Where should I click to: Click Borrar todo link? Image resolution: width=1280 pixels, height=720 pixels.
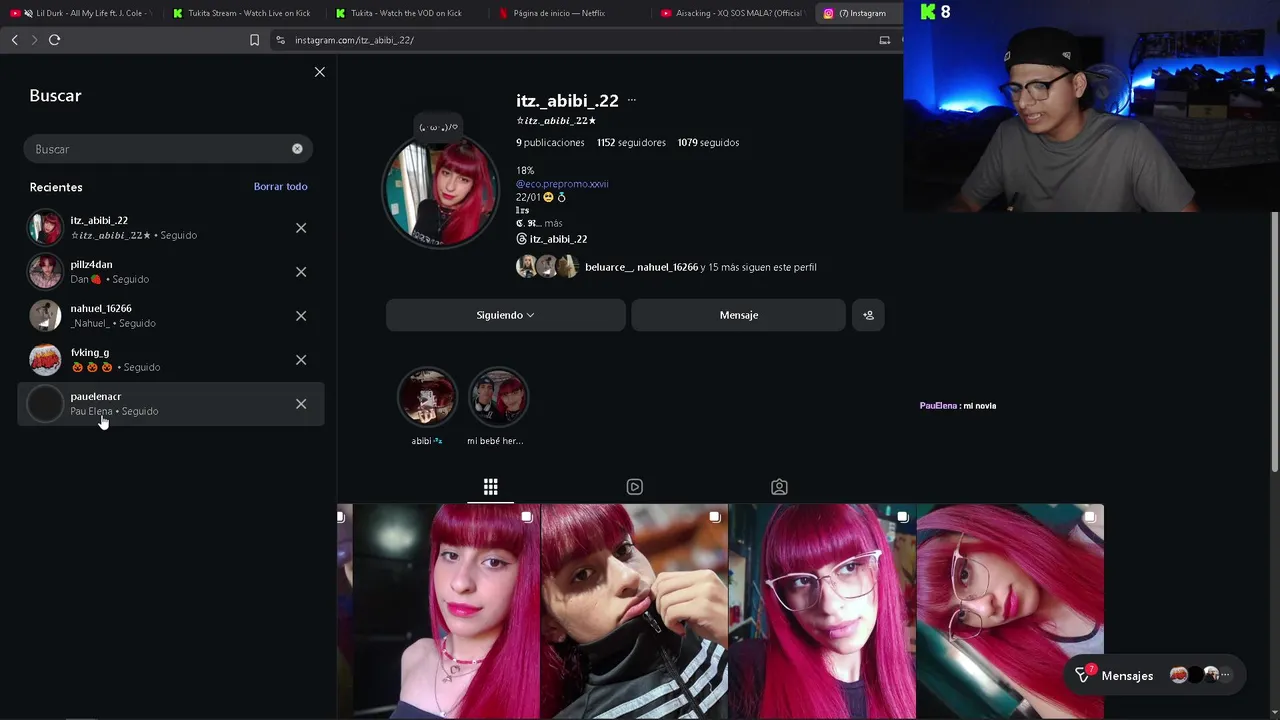[x=280, y=186]
